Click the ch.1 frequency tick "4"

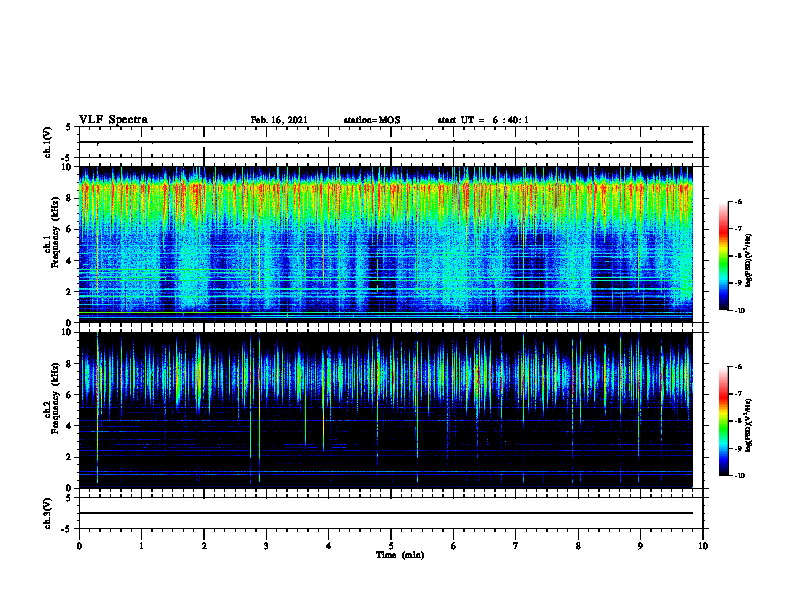[x=70, y=261]
